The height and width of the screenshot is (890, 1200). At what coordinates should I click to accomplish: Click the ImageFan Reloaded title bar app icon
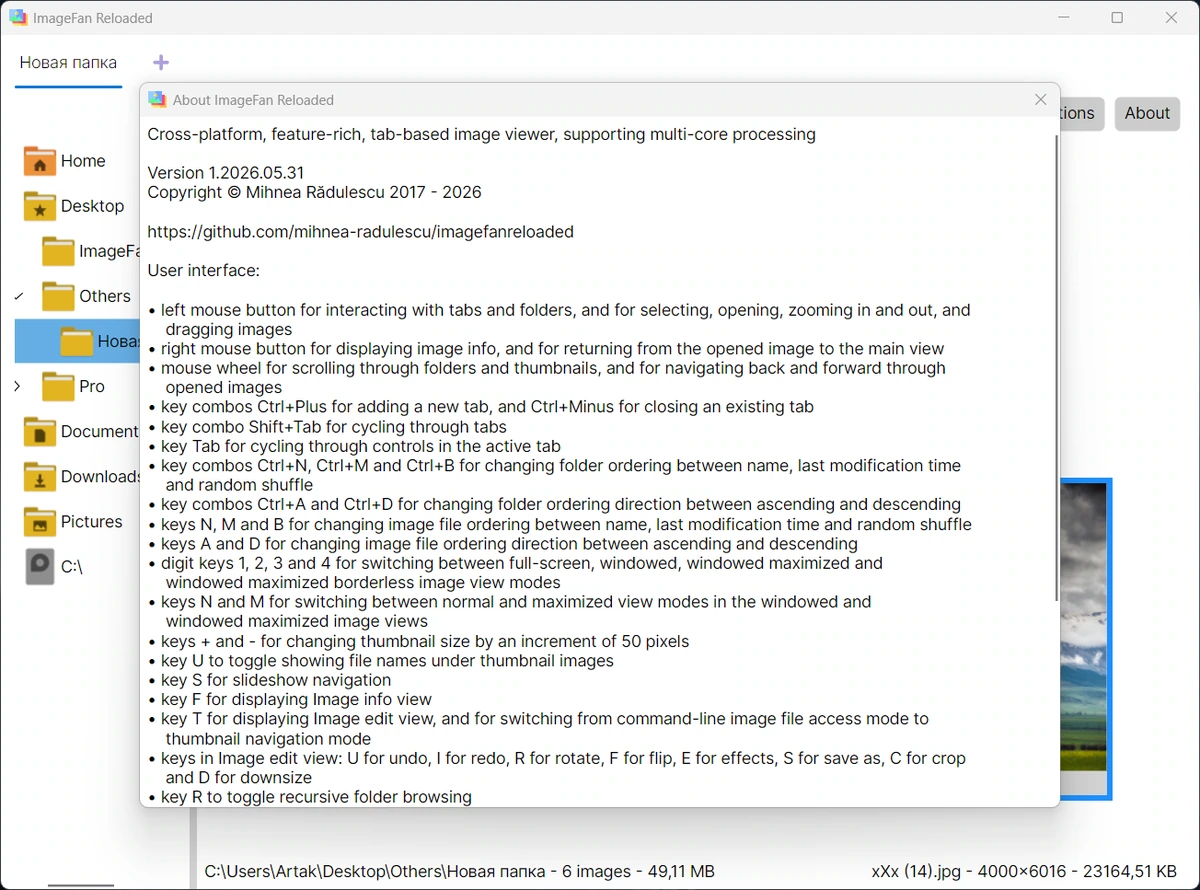pyautogui.click(x=17, y=18)
